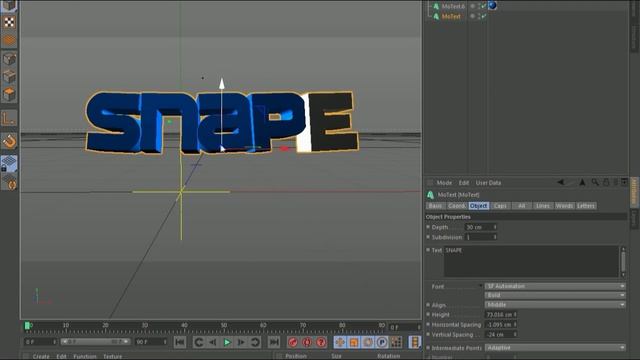
Task: Go to end of animation
Action: point(274,342)
